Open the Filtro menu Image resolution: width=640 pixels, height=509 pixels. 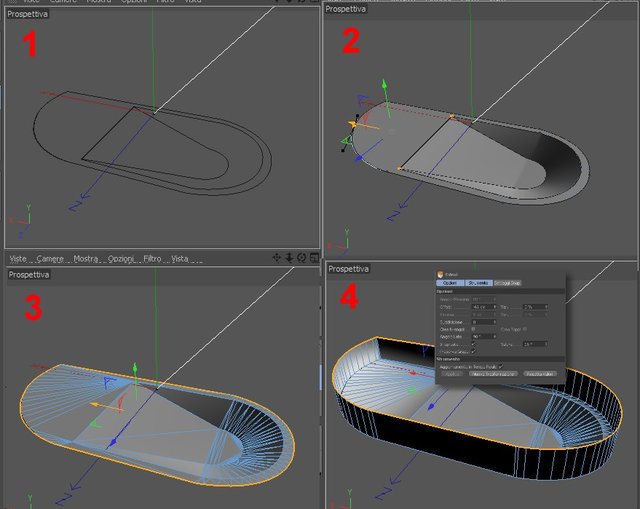tap(152, 258)
